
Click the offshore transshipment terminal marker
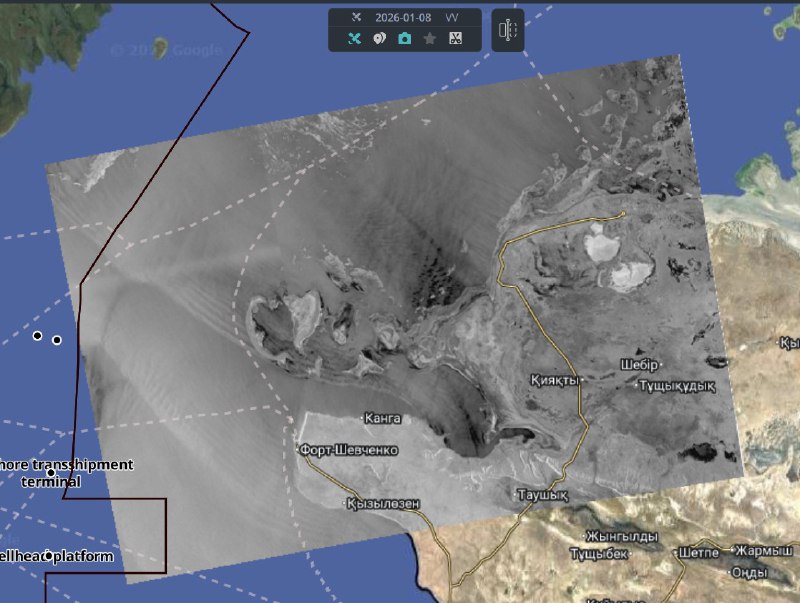point(51,473)
